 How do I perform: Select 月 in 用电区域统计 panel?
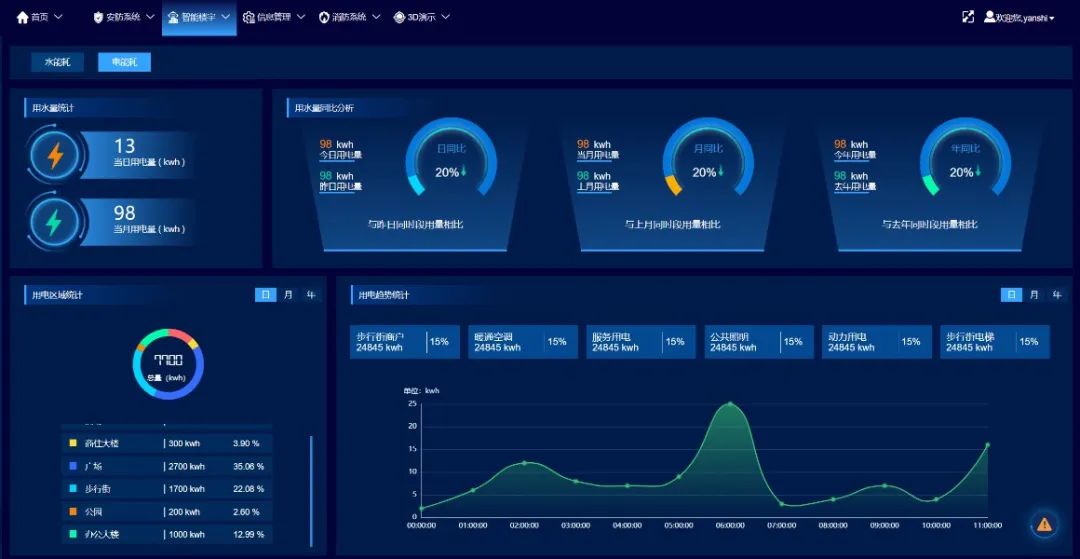(288, 295)
